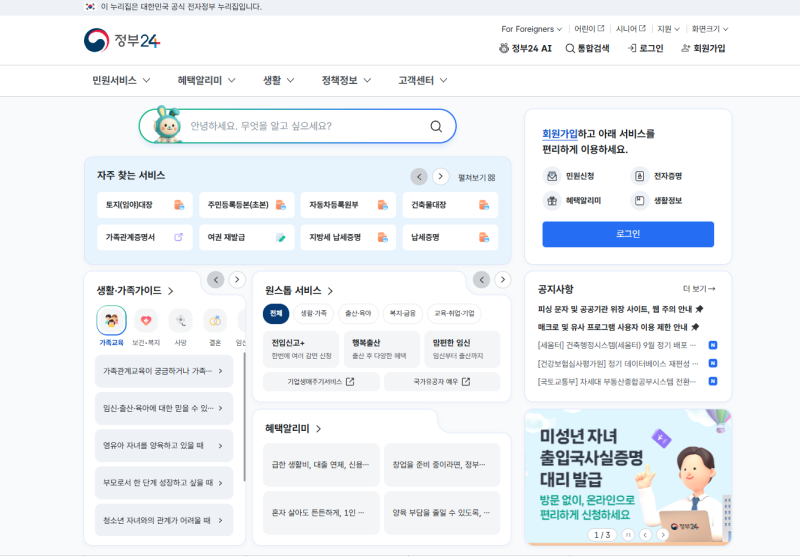The width and height of the screenshot is (800, 557).
Task: Select the 사망 category icon
Action: click(181, 320)
